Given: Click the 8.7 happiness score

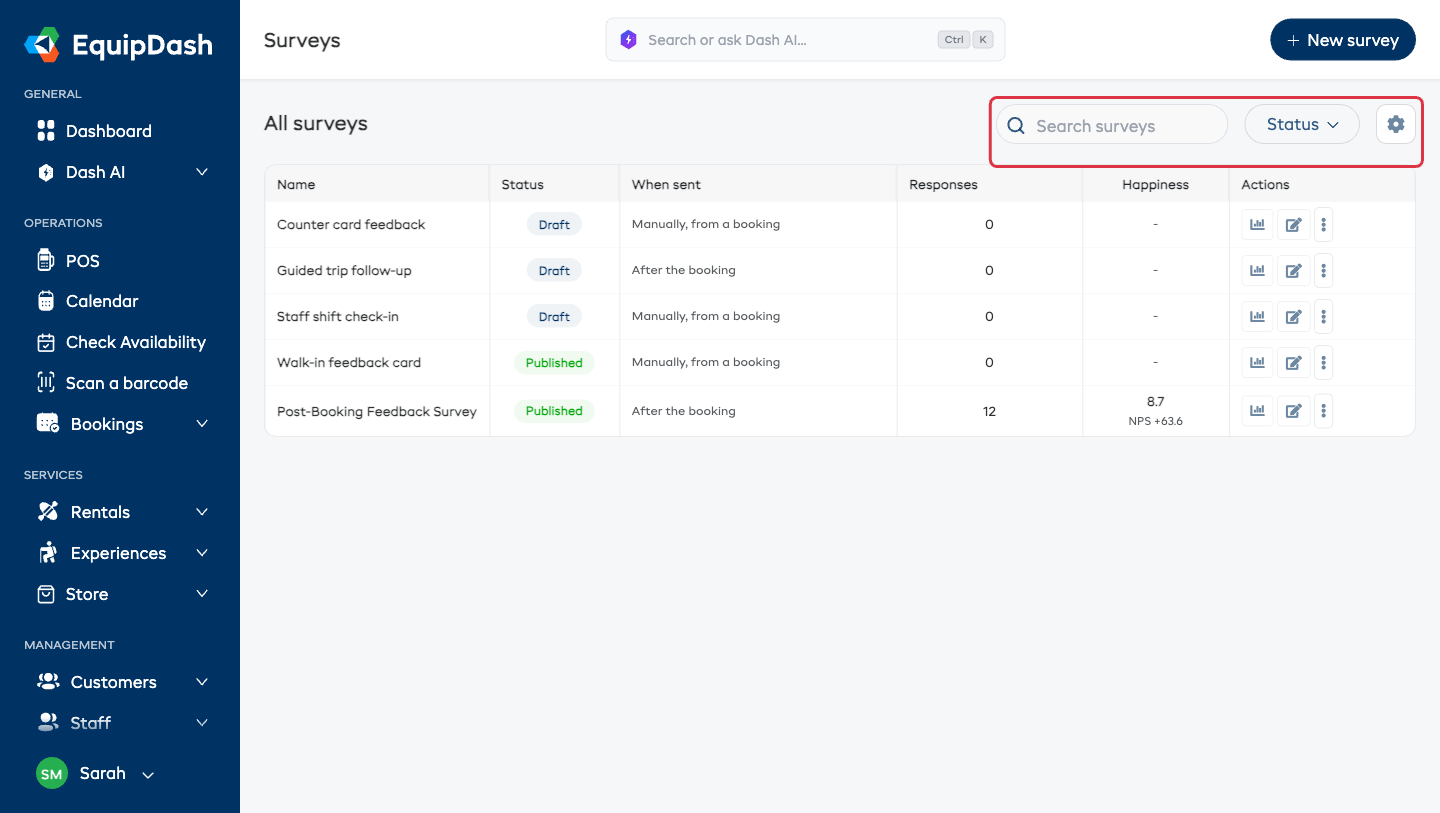Looking at the screenshot, I should (x=1155, y=402).
